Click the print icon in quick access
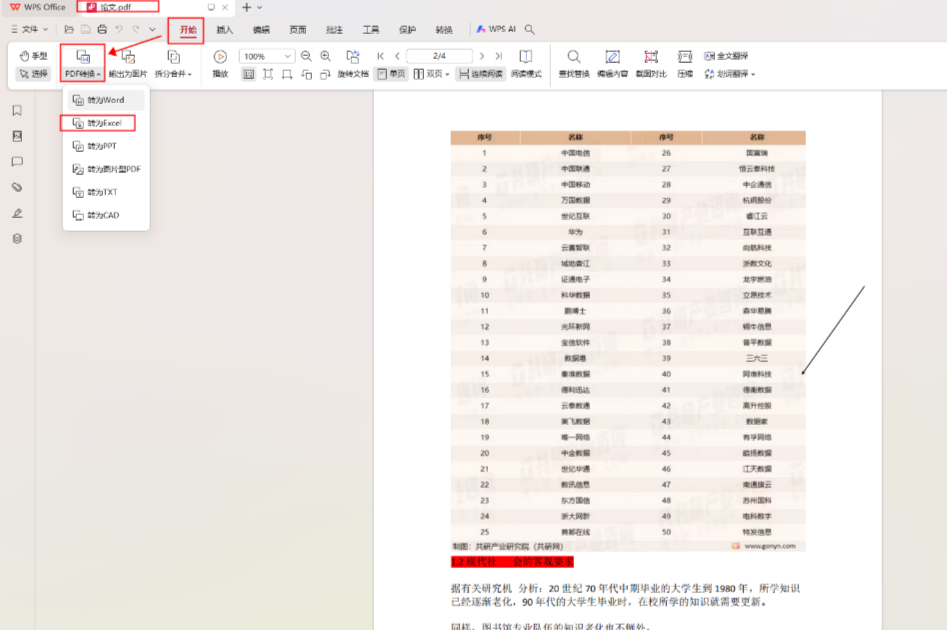The image size is (947, 630). point(102,29)
